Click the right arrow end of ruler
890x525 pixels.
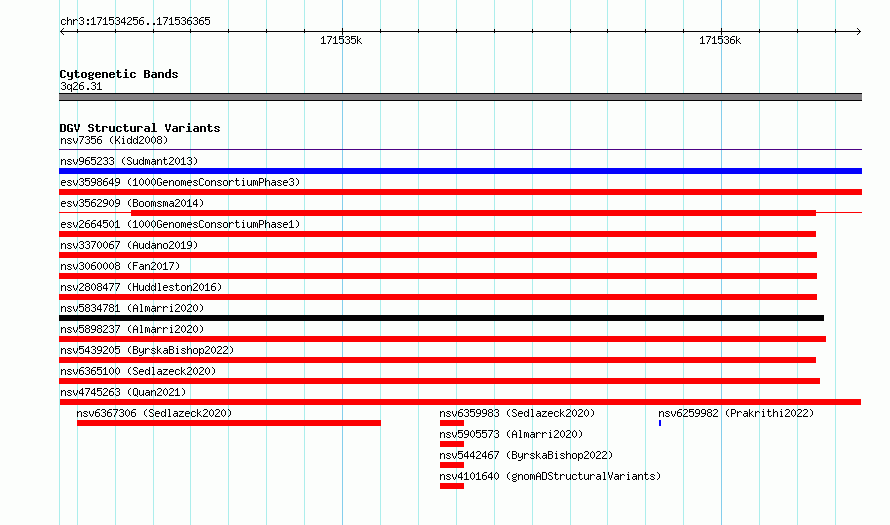click(858, 32)
